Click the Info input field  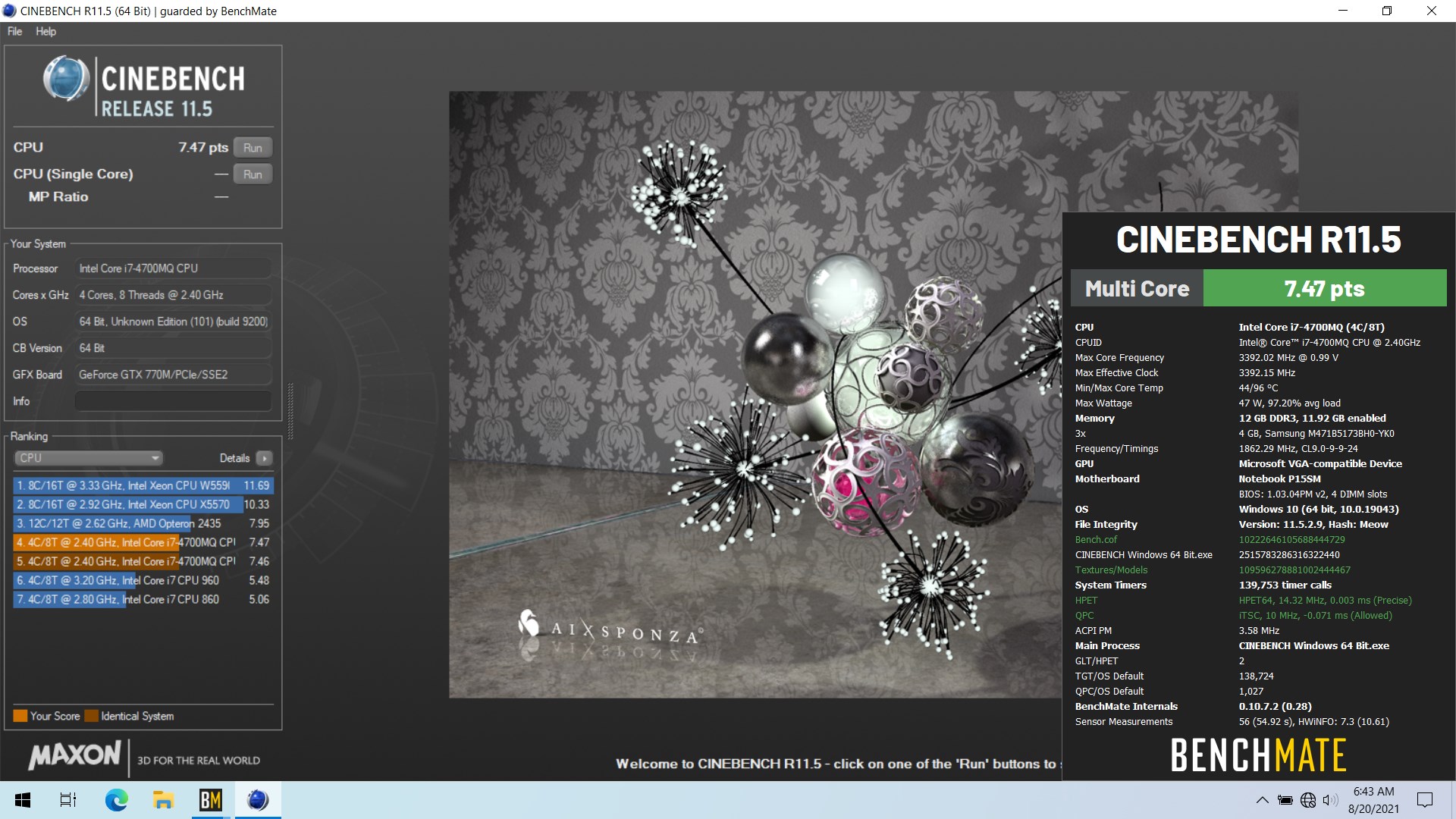pyautogui.click(x=173, y=401)
